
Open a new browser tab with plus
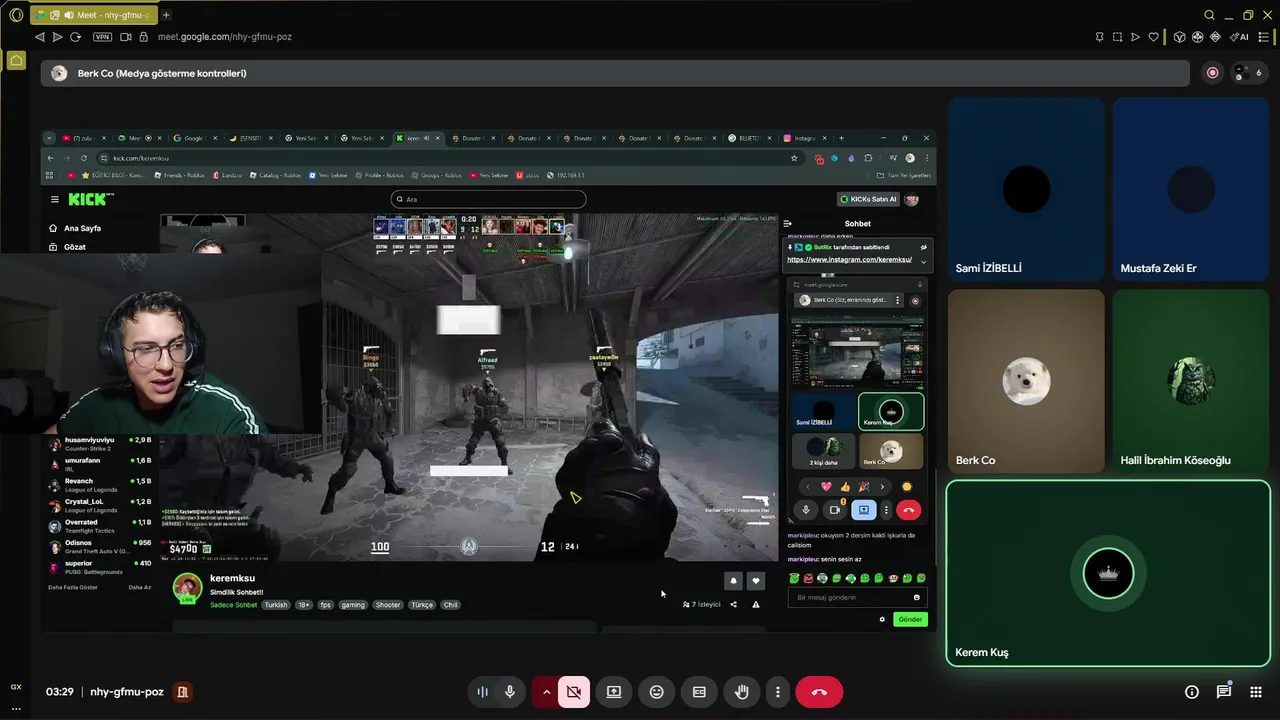tap(166, 15)
